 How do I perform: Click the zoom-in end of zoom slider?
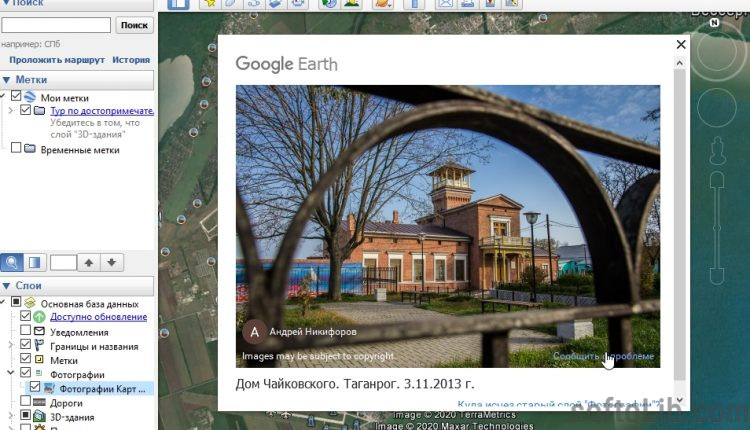coord(717,181)
